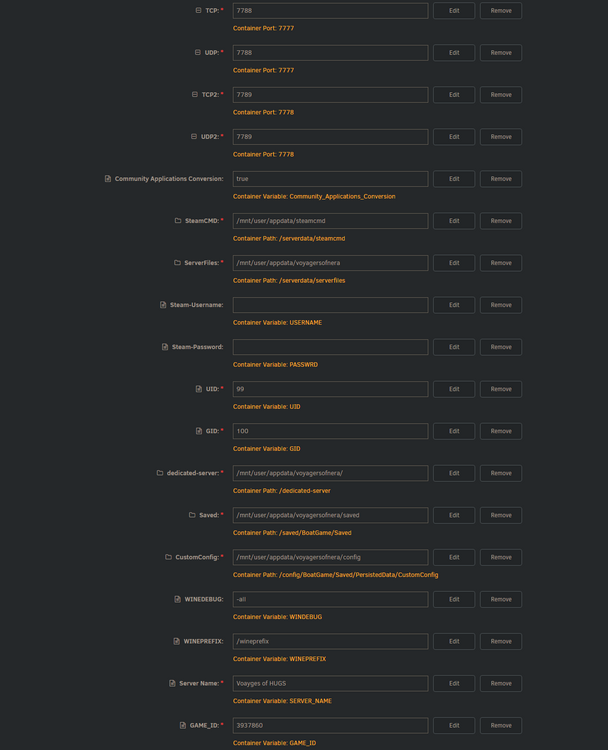This screenshot has width=608, height=750.
Task: Click the variable icon beside Steam-Username
Action: (163, 305)
